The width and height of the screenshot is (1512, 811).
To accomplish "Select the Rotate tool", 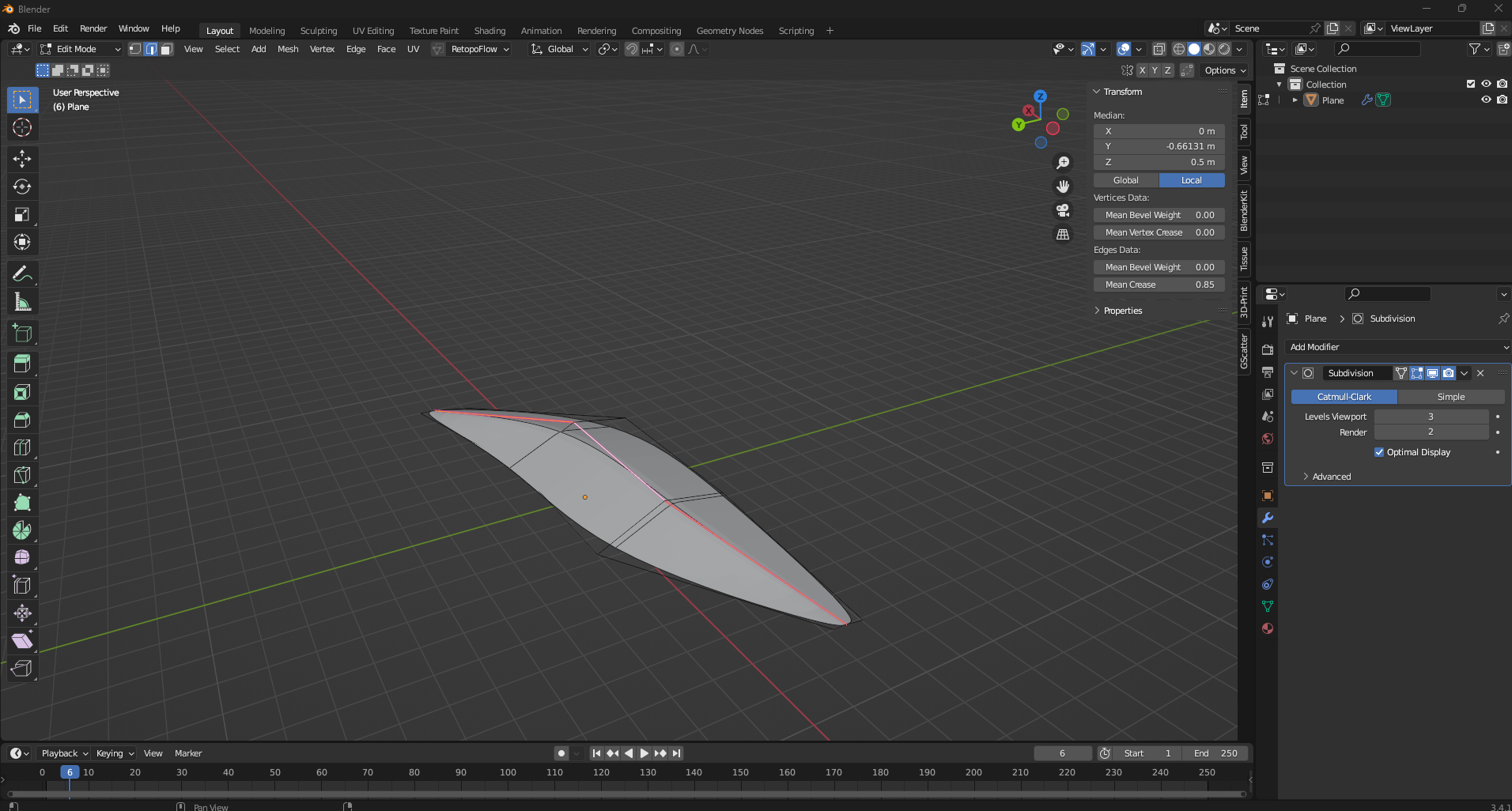I will [x=22, y=187].
